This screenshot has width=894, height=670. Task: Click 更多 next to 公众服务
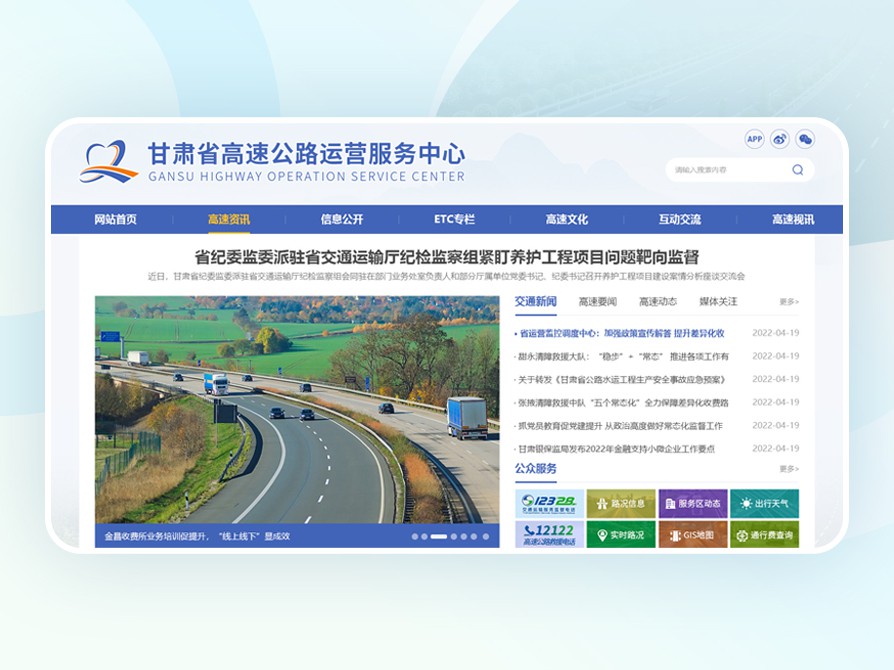pyautogui.click(x=789, y=469)
